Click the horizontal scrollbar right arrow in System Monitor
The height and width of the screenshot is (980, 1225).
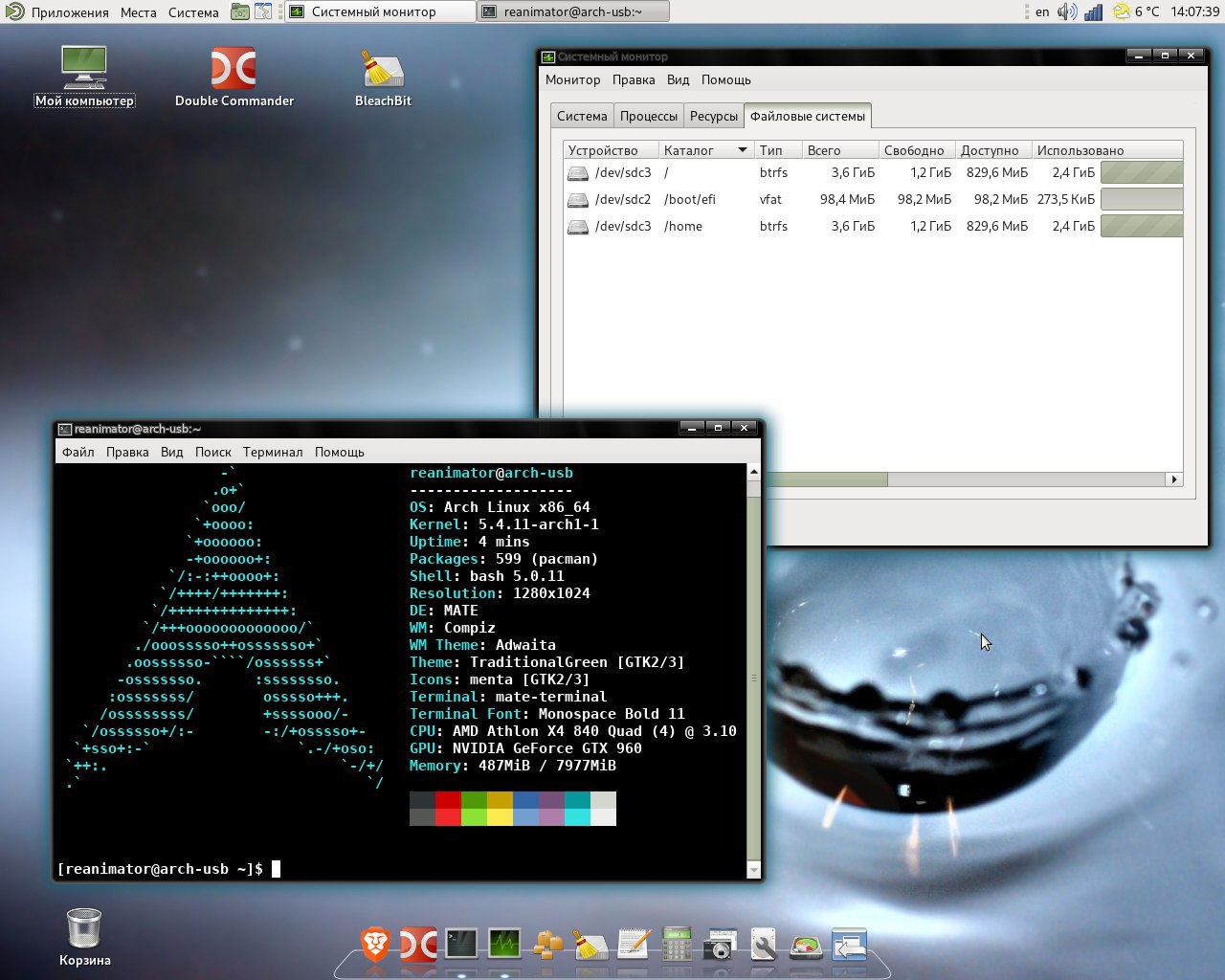click(1174, 479)
